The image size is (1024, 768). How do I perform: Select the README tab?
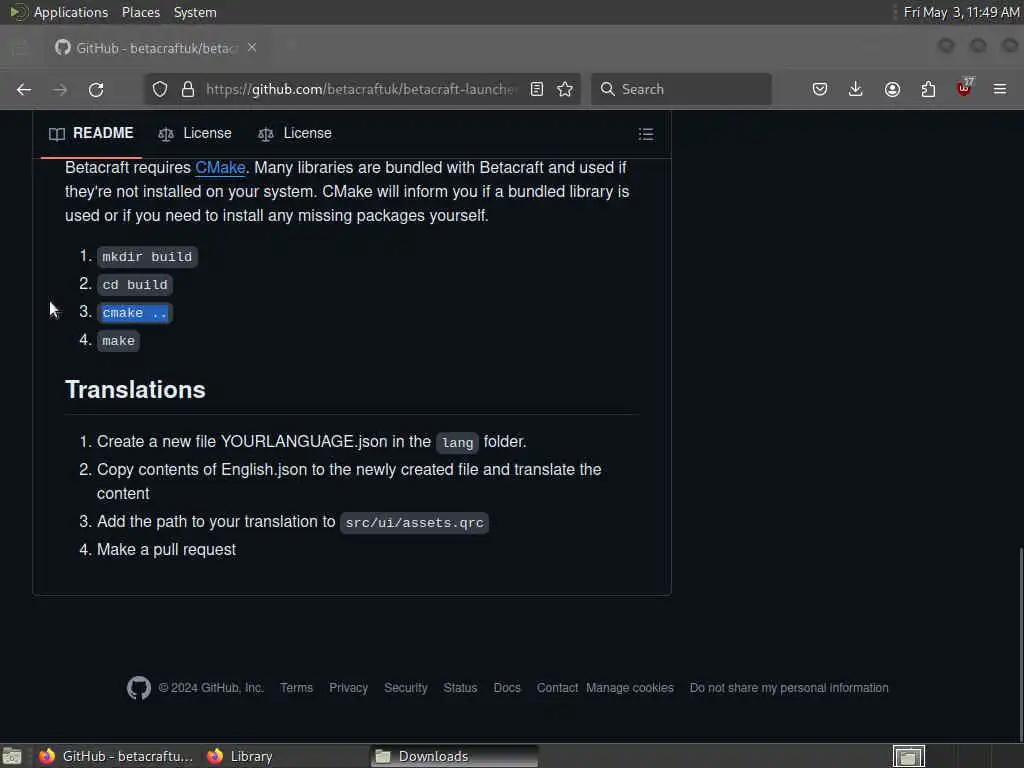[91, 134]
